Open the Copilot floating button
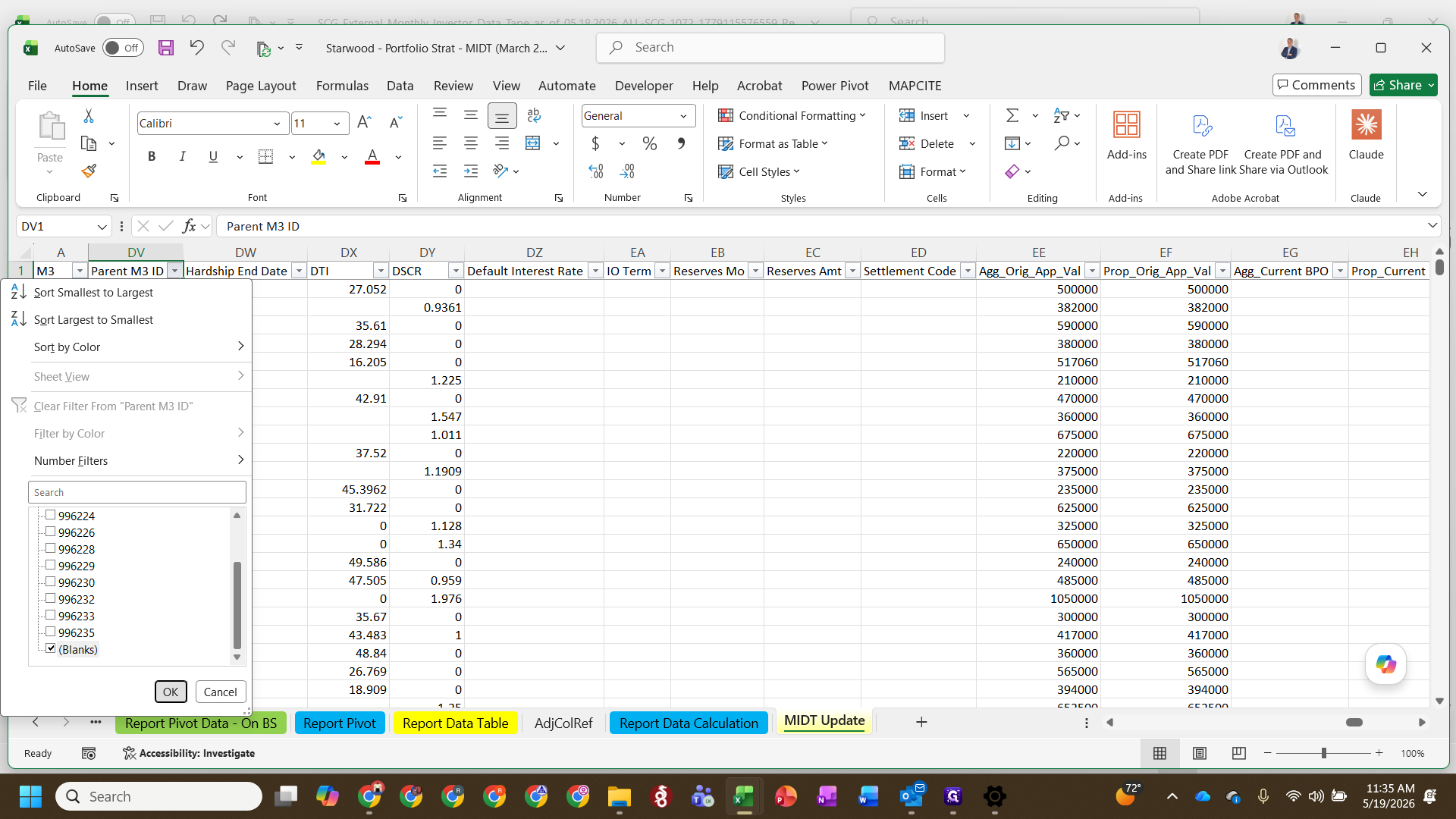 tap(1385, 664)
